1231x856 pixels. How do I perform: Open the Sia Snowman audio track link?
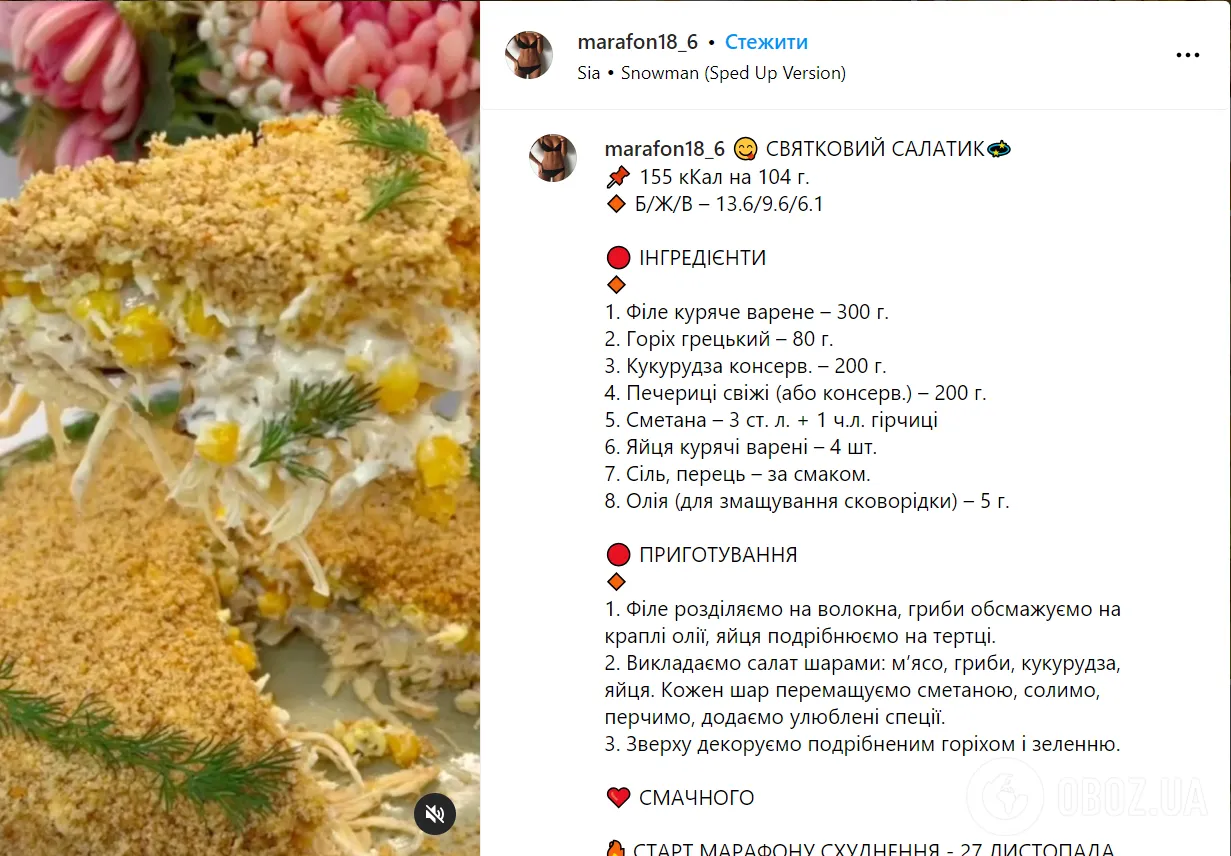[x=712, y=73]
